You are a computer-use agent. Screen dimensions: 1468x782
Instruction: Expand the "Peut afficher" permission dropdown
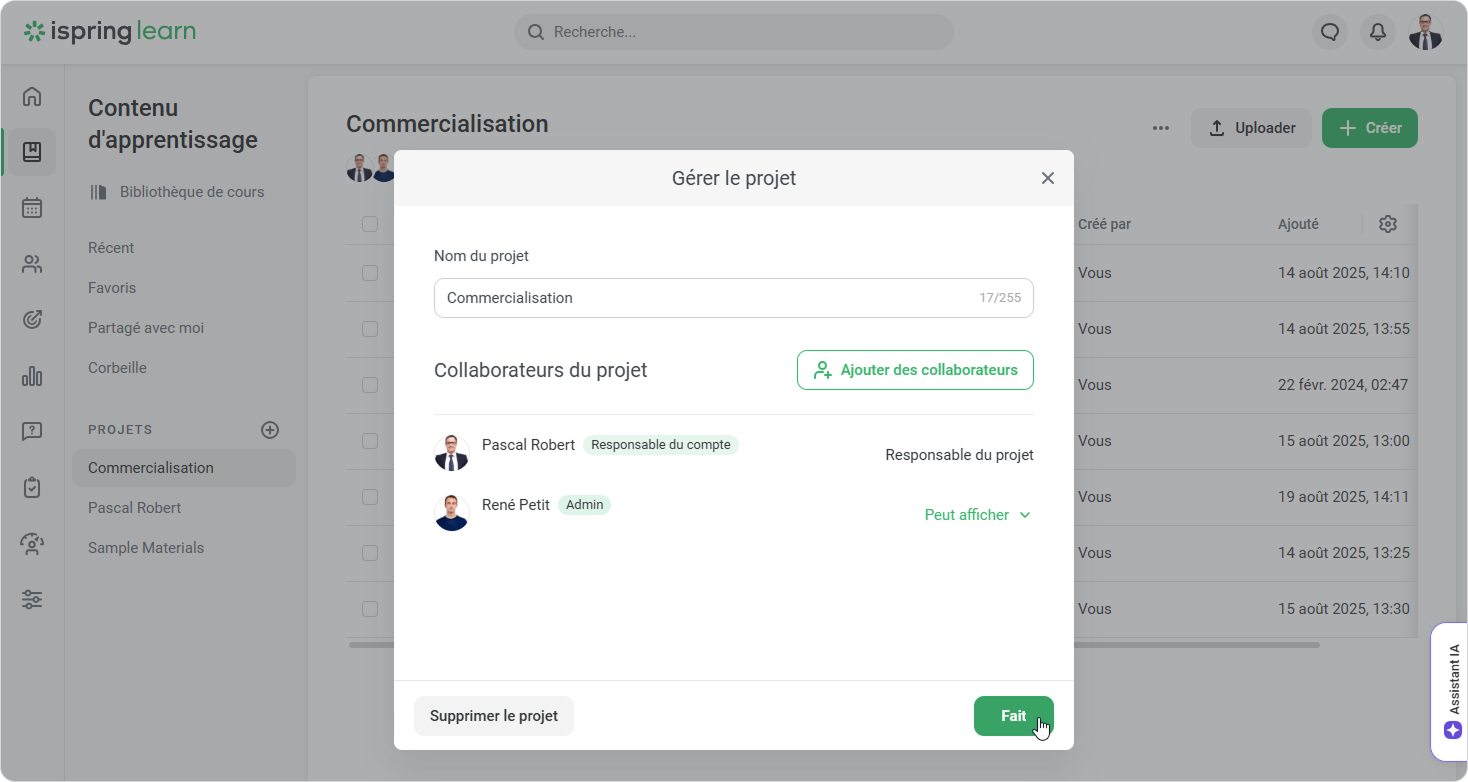click(977, 515)
